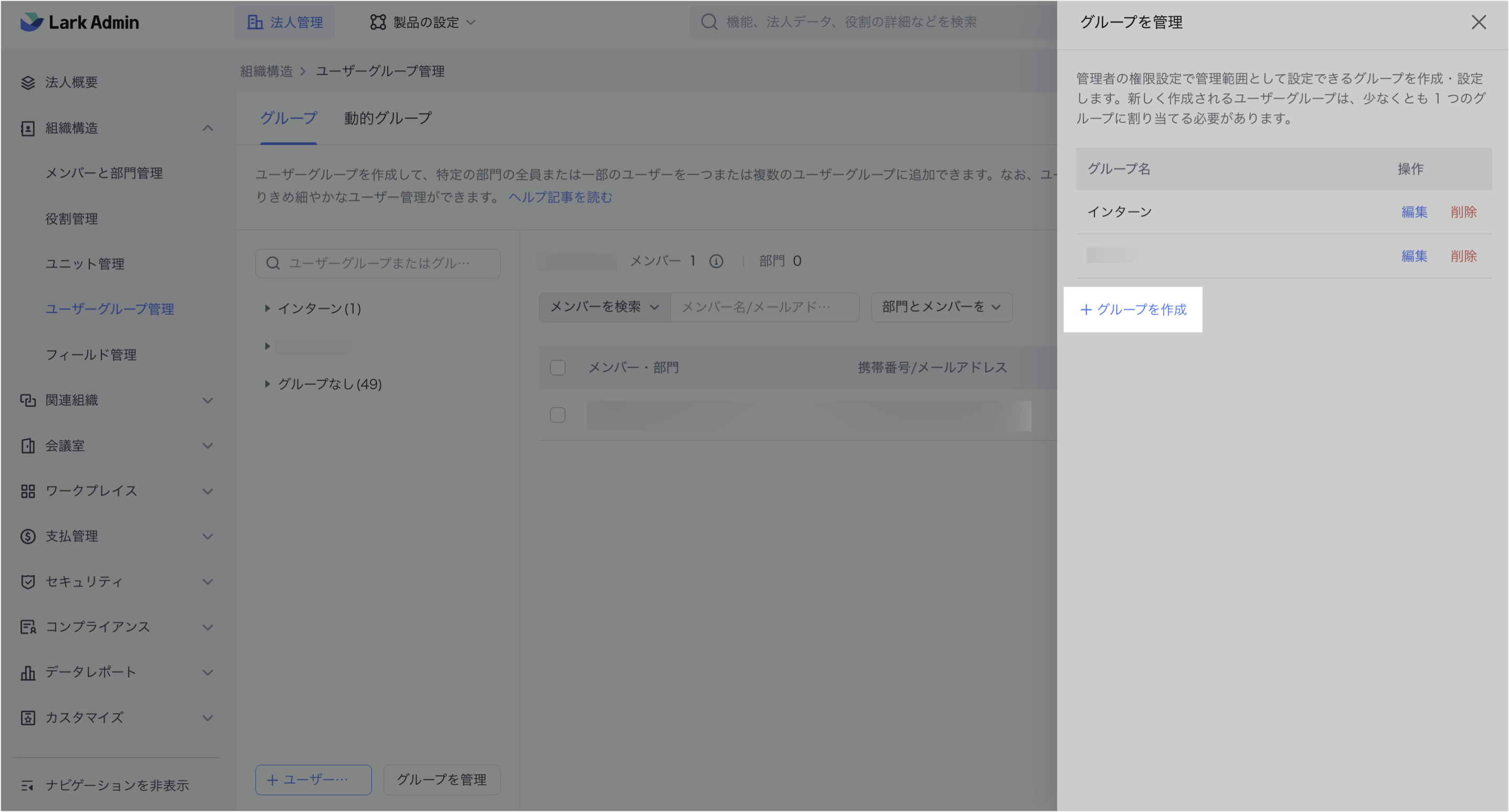Check the first member row checkbox
The width and height of the screenshot is (1509, 812).
[558, 415]
